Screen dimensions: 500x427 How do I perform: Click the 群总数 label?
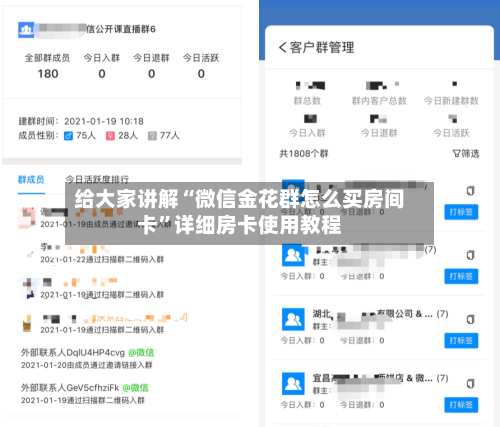click(307, 101)
